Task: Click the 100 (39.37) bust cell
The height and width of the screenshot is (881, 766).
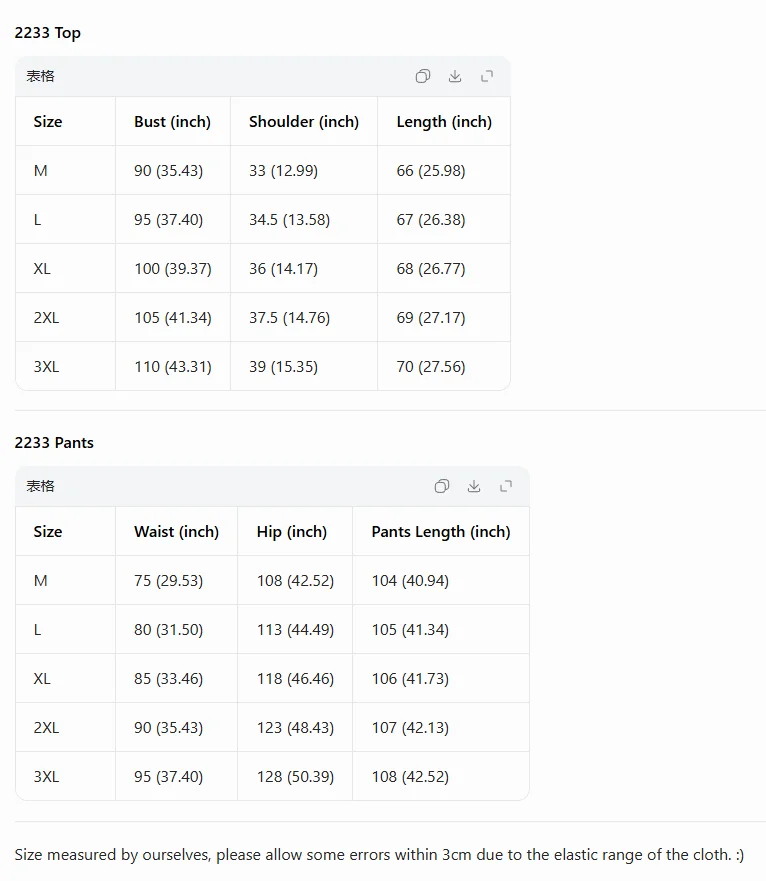Action: click(x=173, y=269)
